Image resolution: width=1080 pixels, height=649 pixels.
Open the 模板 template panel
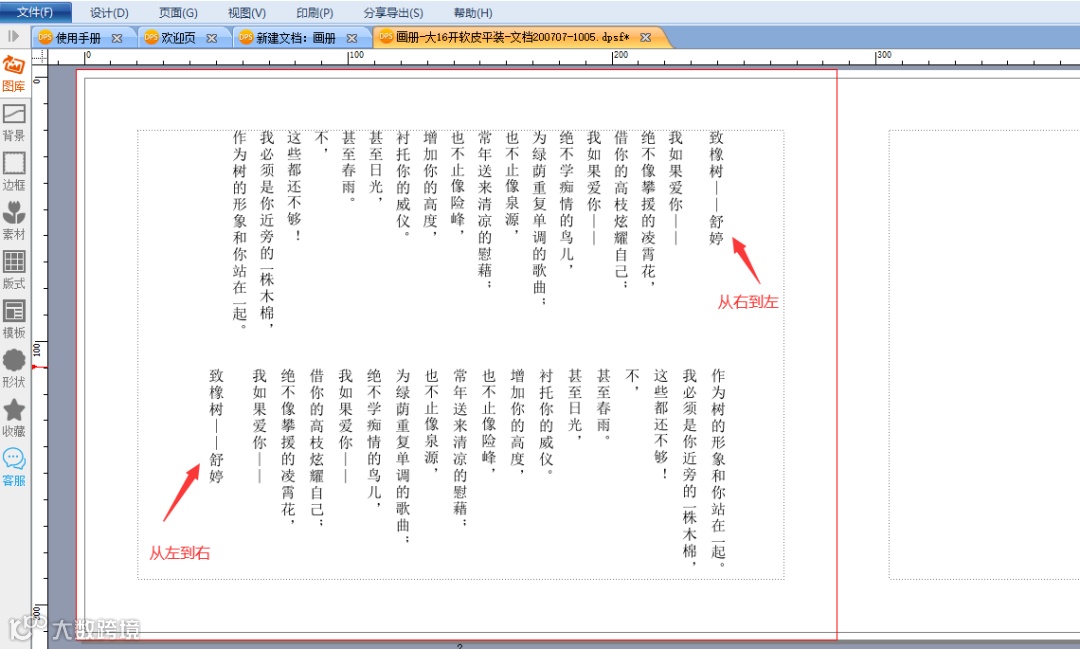[14, 319]
